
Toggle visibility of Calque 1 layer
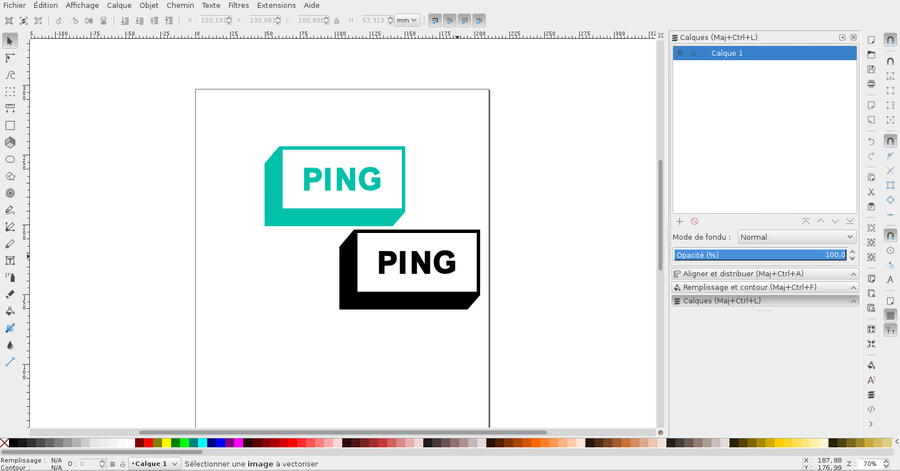click(x=680, y=53)
